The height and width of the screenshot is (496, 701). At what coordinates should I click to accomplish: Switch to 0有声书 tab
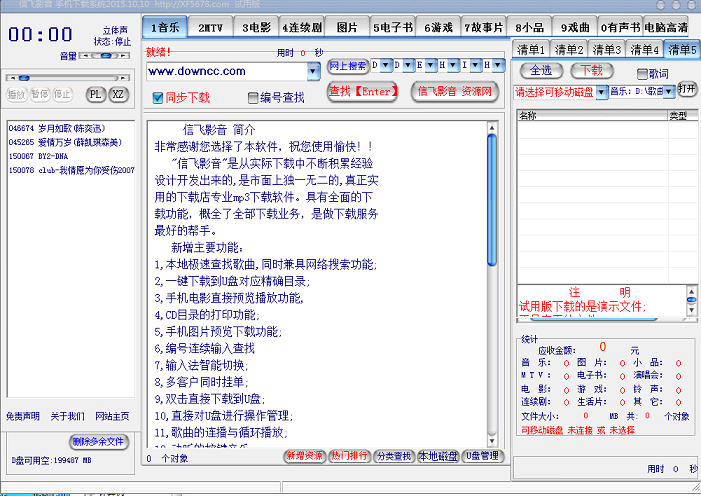click(x=621, y=28)
